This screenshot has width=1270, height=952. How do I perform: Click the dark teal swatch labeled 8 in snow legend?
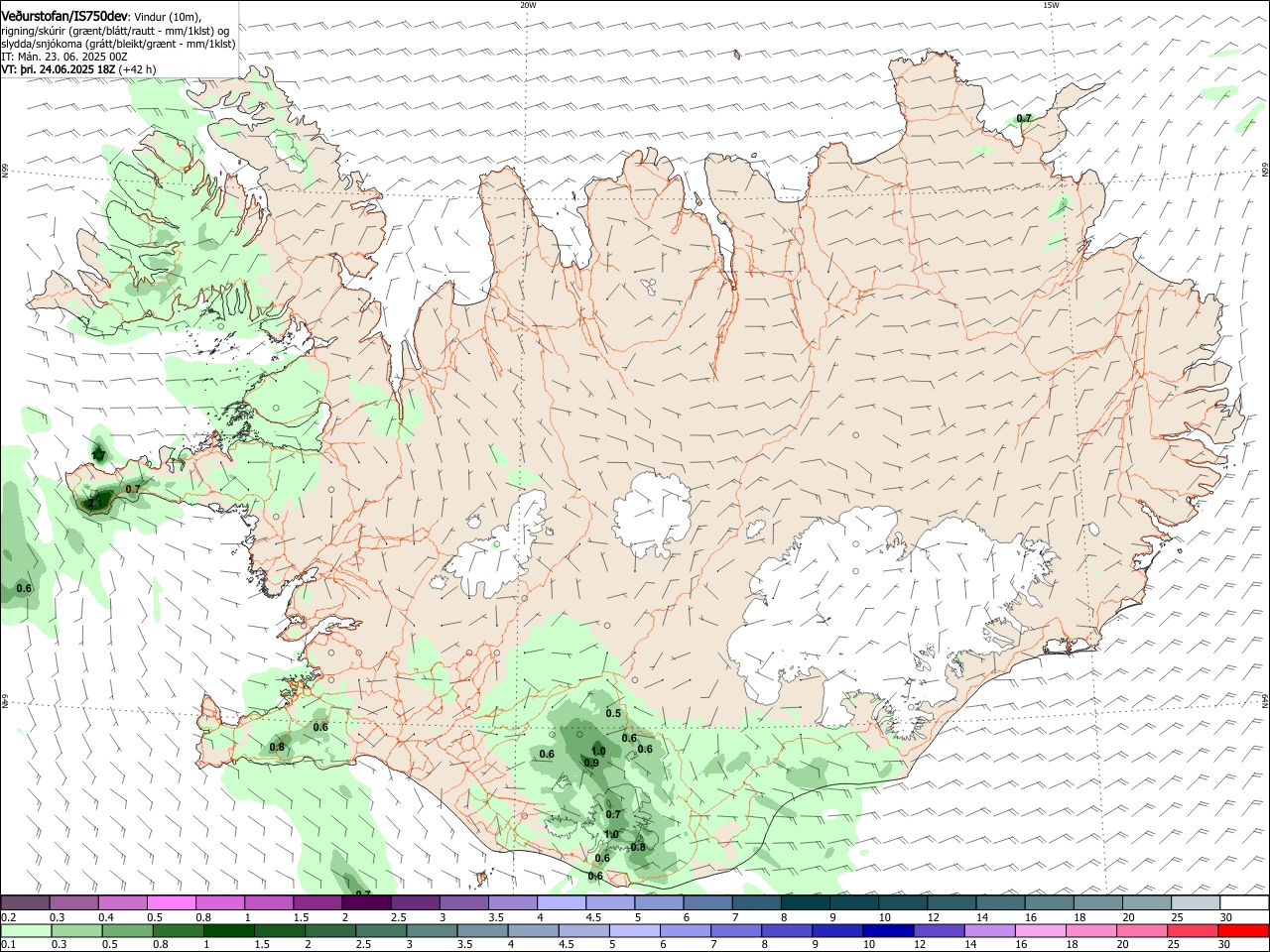806,902
